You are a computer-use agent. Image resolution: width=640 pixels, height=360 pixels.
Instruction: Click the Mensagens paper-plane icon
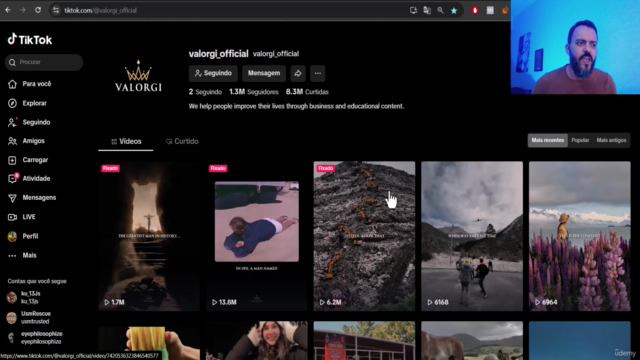(x=12, y=198)
